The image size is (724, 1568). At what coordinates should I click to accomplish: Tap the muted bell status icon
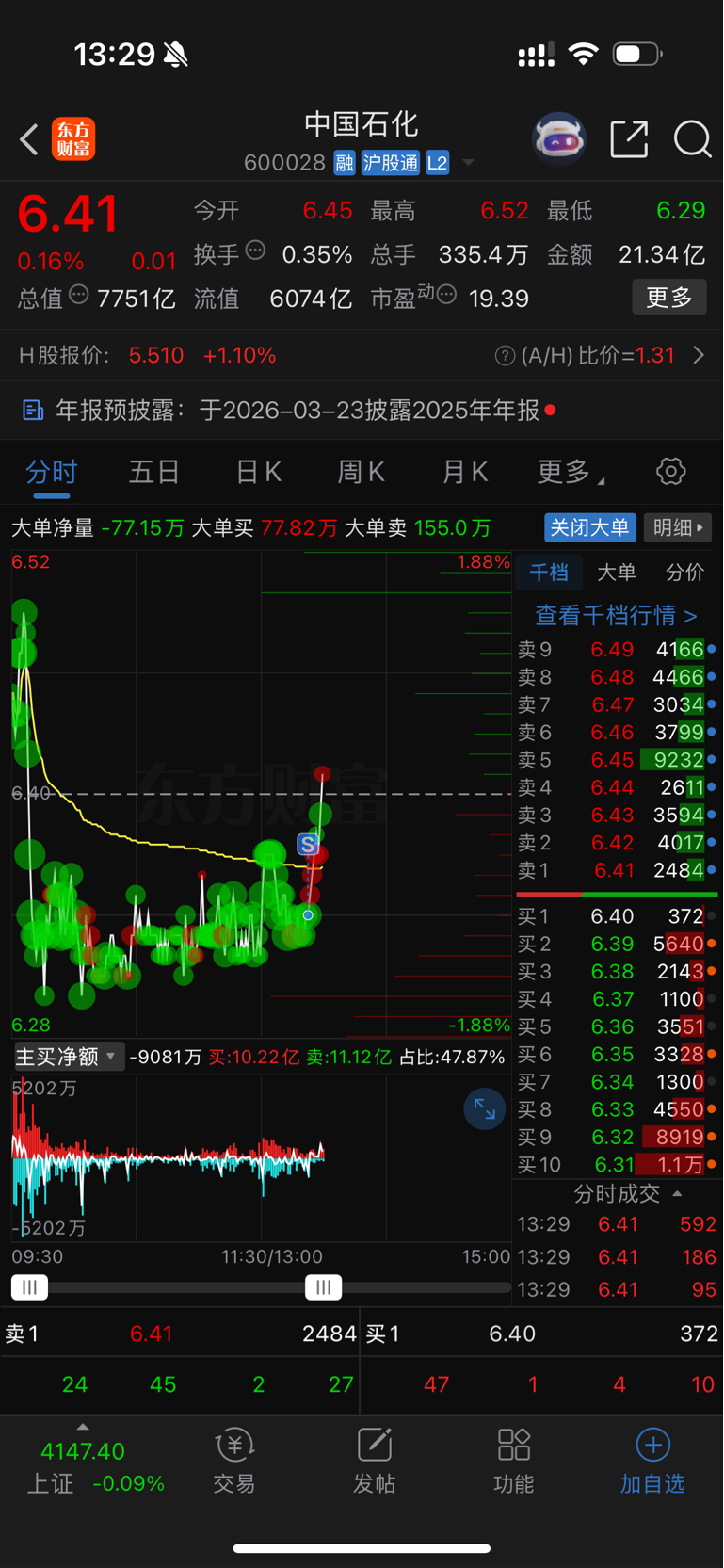(175, 55)
